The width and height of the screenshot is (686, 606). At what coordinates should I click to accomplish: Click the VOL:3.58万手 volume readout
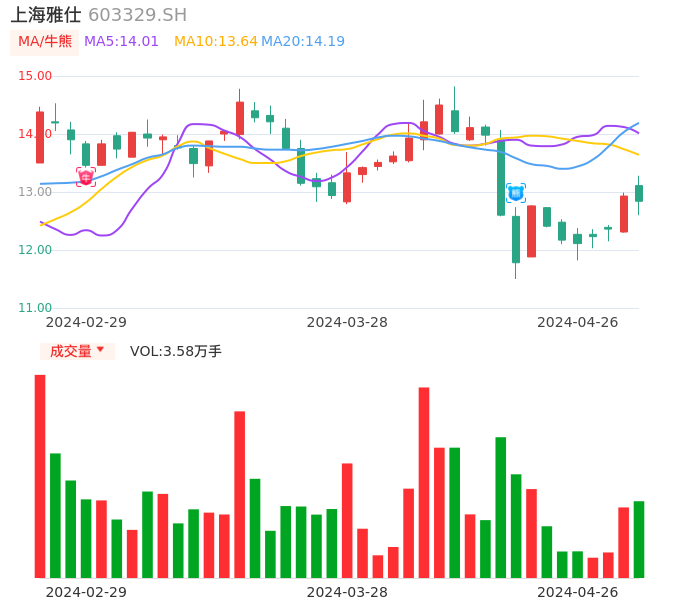click(176, 351)
